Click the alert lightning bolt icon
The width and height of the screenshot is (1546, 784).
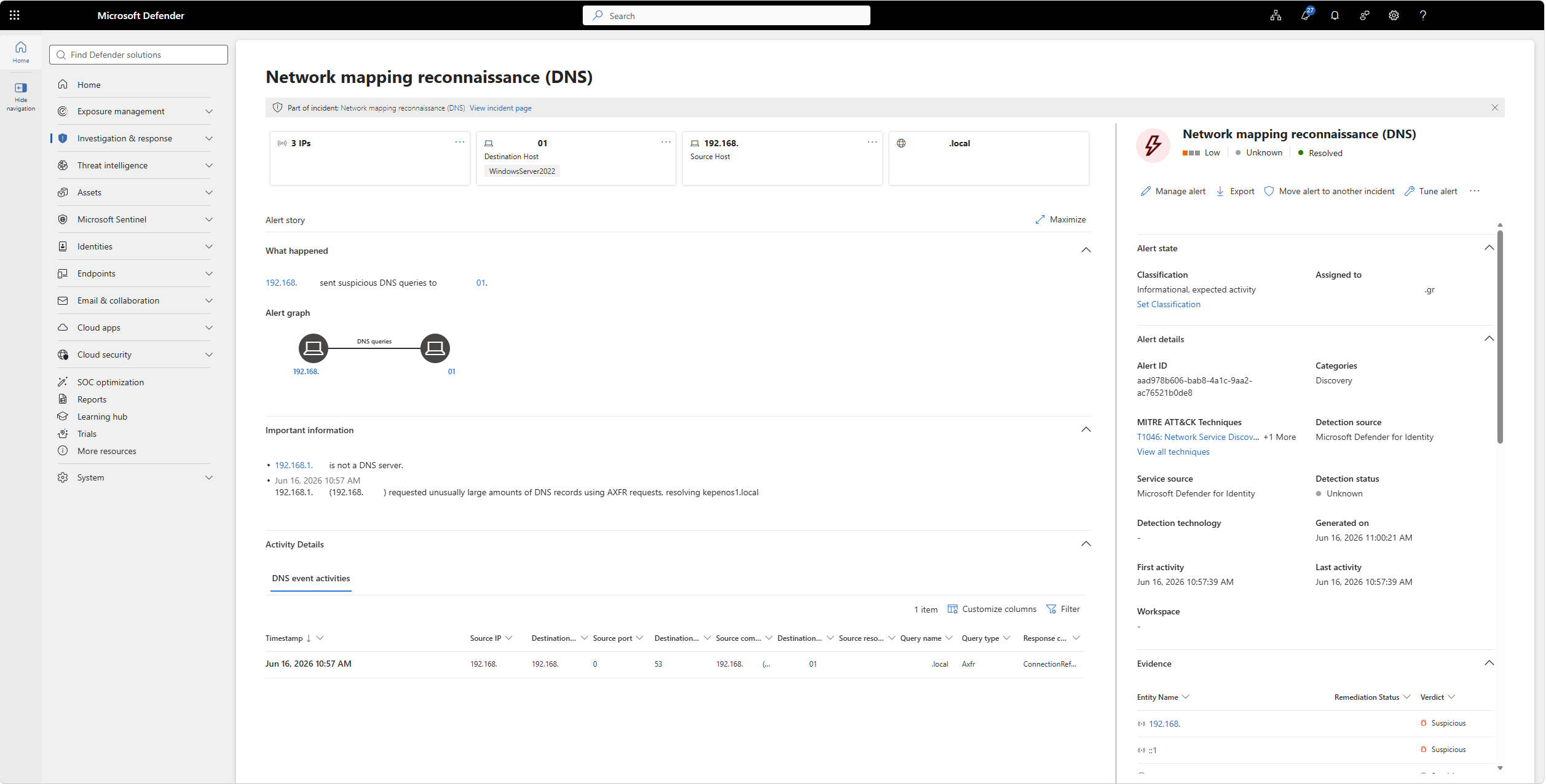click(x=1153, y=146)
